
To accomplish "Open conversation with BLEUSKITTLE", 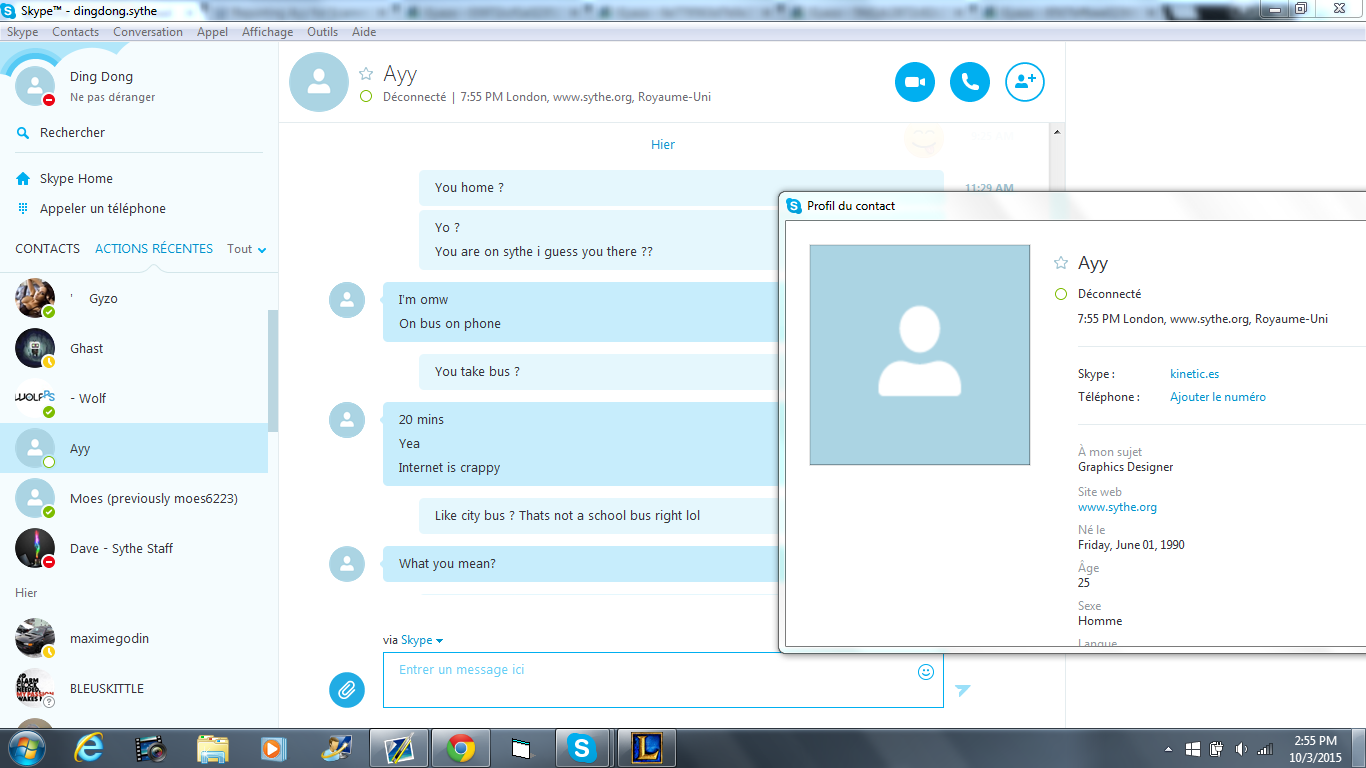I will (134, 688).
